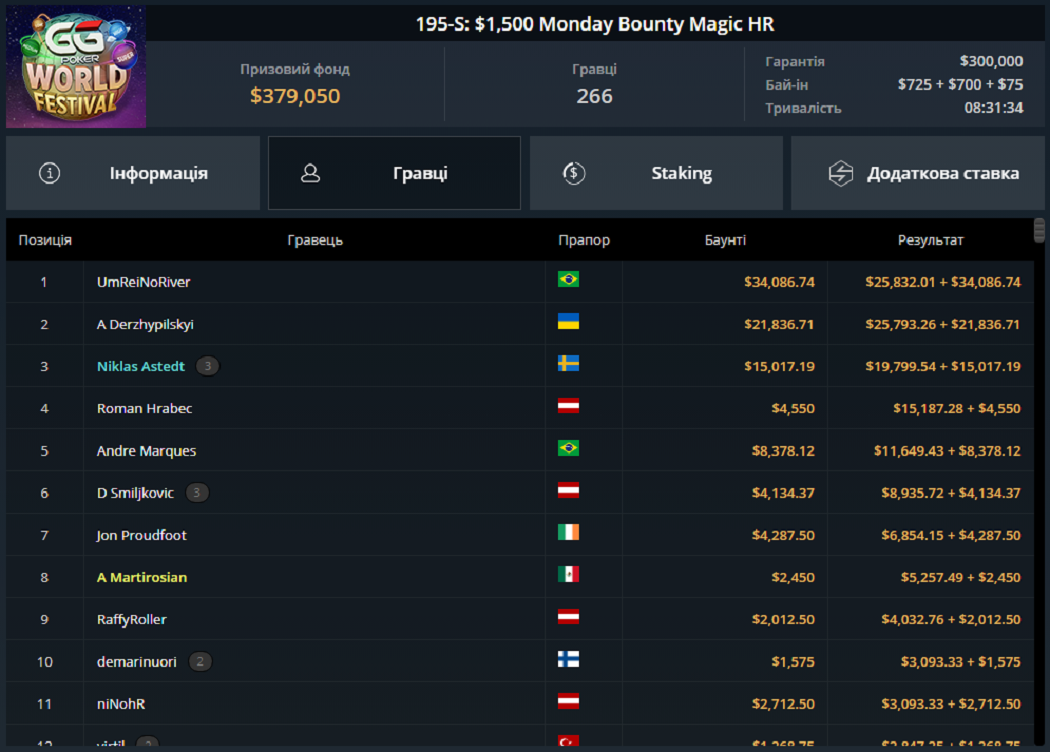Click the Brazil flag next to UmReiNoRiver

coord(571,282)
